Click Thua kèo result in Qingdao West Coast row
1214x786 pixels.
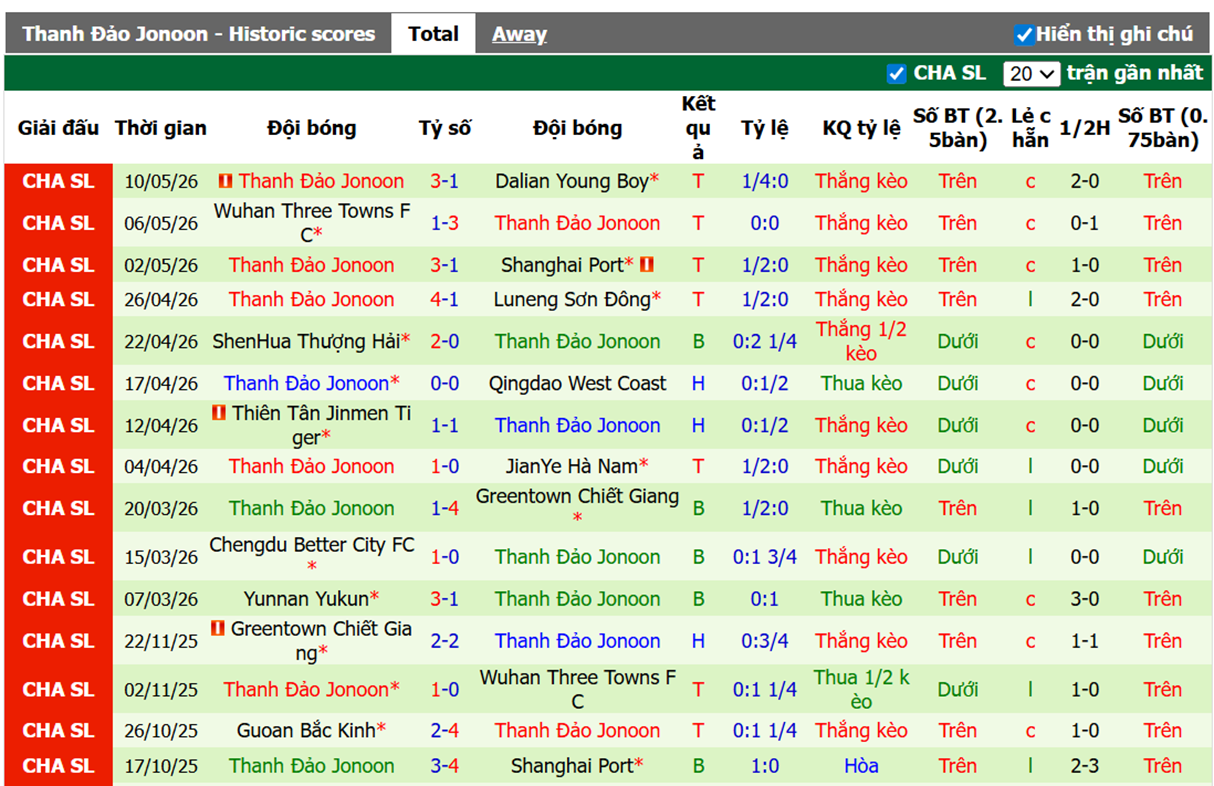tap(861, 383)
